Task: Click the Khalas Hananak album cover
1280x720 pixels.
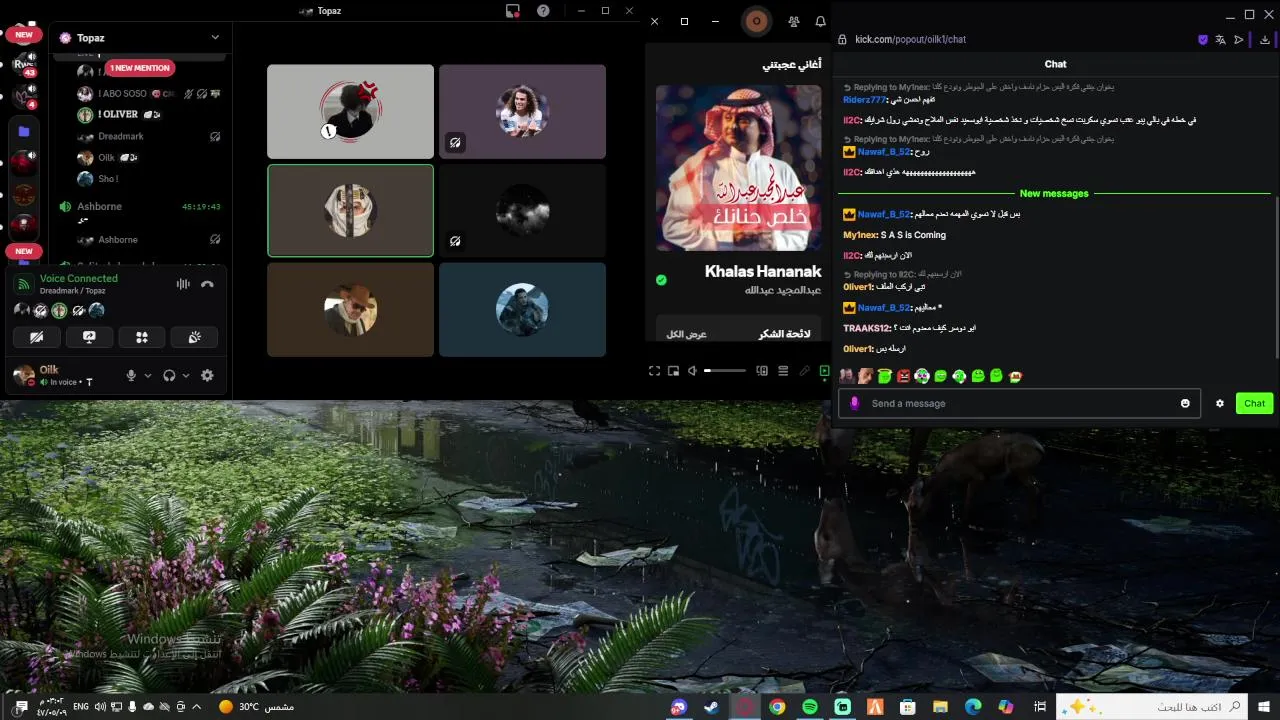Action: click(738, 168)
